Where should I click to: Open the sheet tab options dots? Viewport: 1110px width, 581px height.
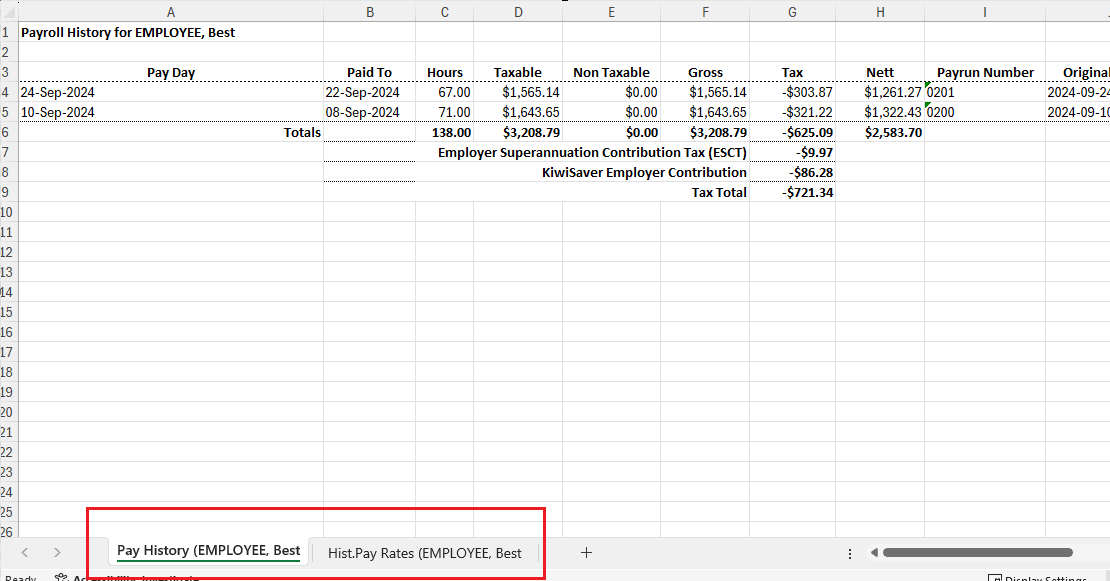click(x=849, y=553)
